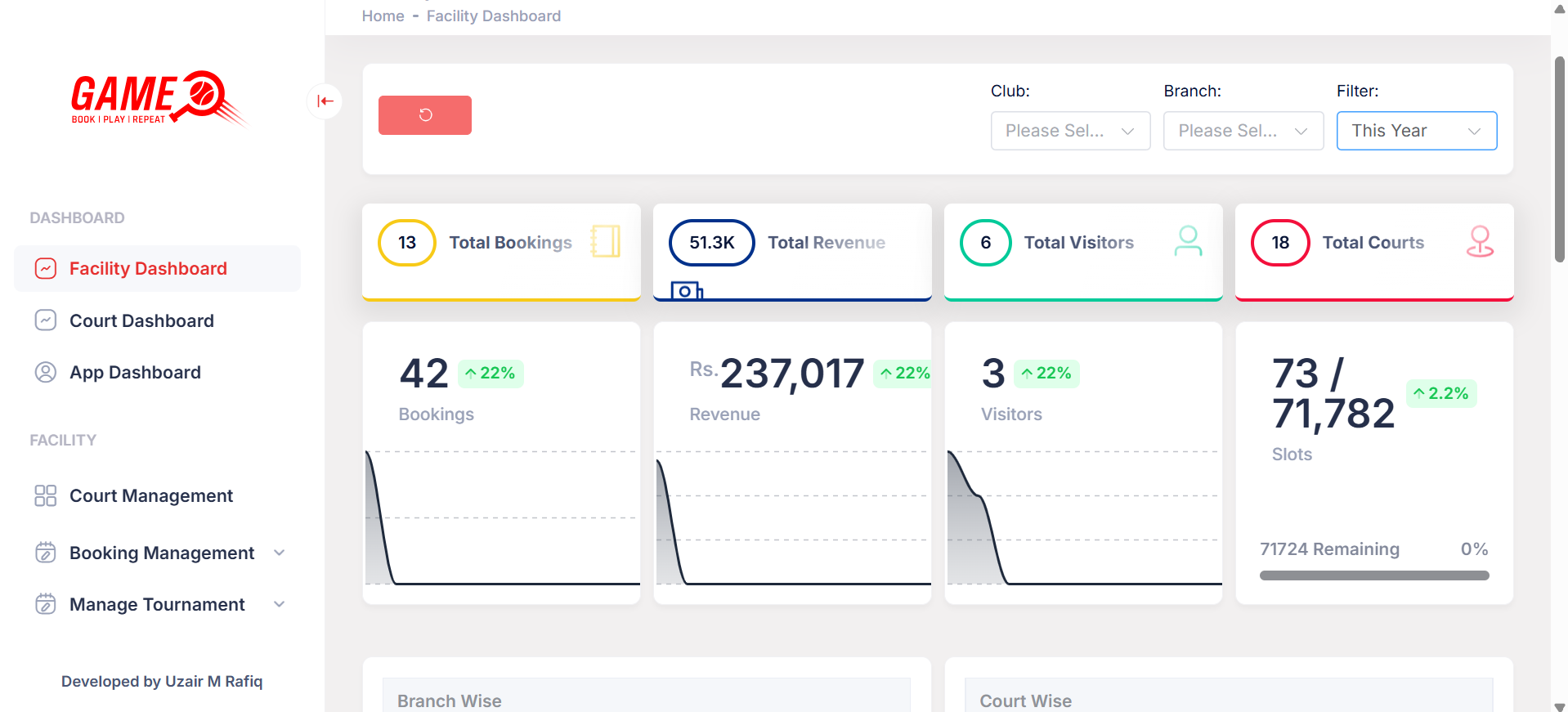Open Court Management menu item
Viewport: 1568px width, 712px height.
157,495
